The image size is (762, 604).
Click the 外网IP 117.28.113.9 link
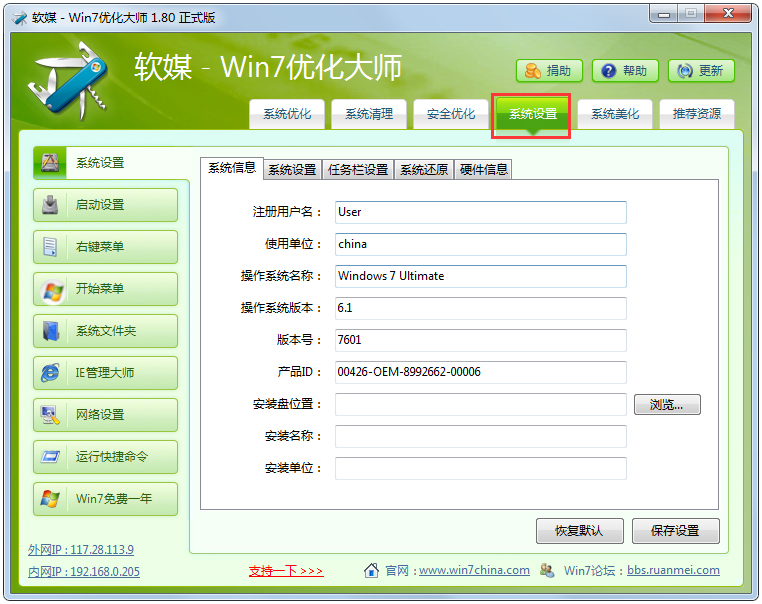(81, 550)
